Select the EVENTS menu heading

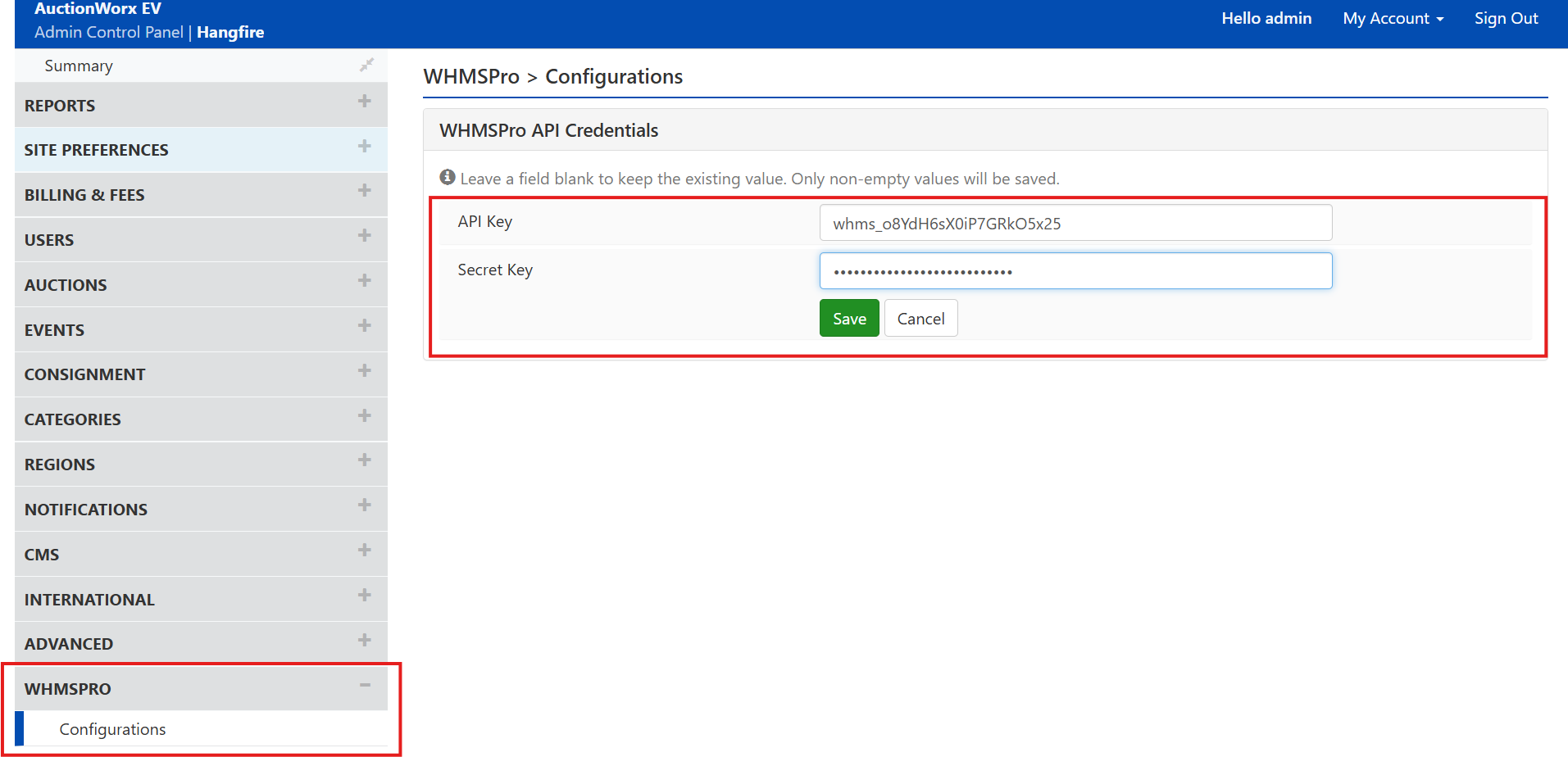pos(54,330)
